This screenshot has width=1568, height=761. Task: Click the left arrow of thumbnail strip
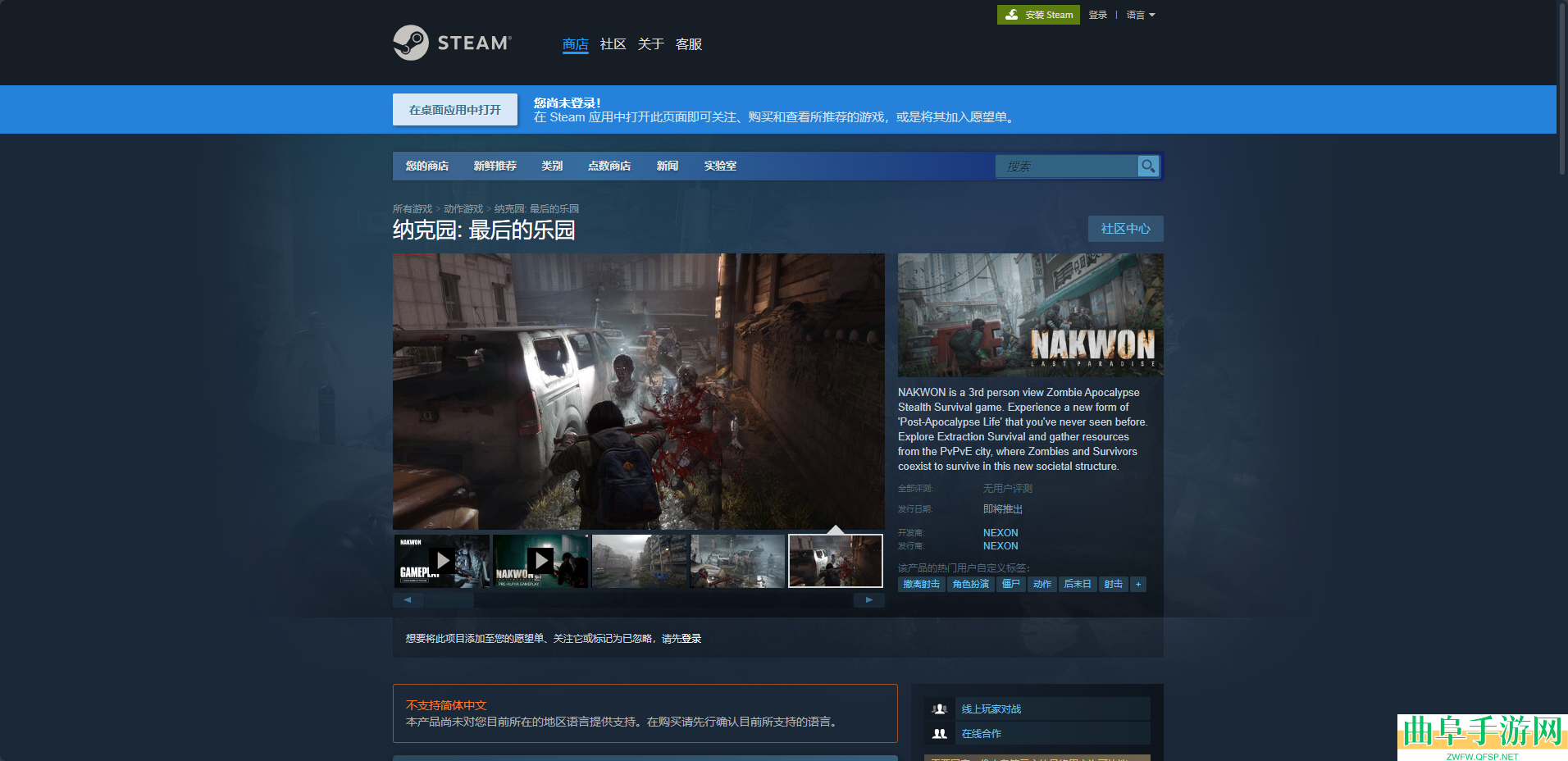pos(408,600)
